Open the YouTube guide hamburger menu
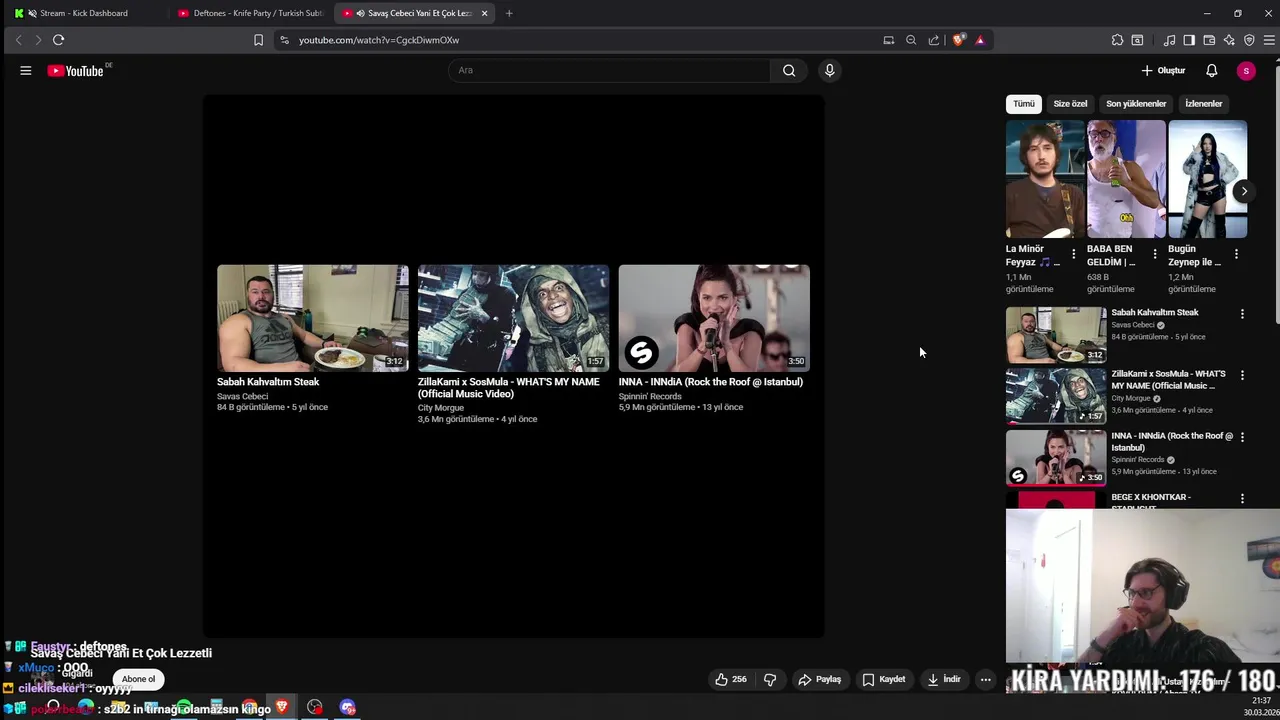The height and width of the screenshot is (720, 1280). pyautogui.click(x=26, y=71)
